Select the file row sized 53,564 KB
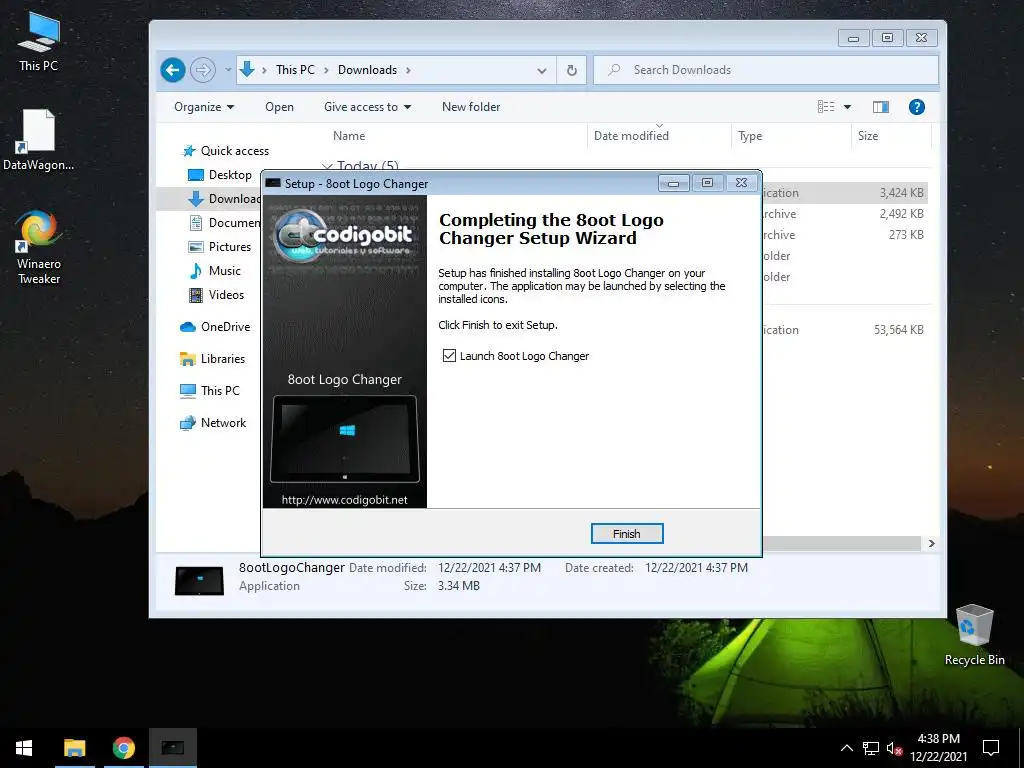Screen dimensions: 1024x768 click(x=844, y=330)
